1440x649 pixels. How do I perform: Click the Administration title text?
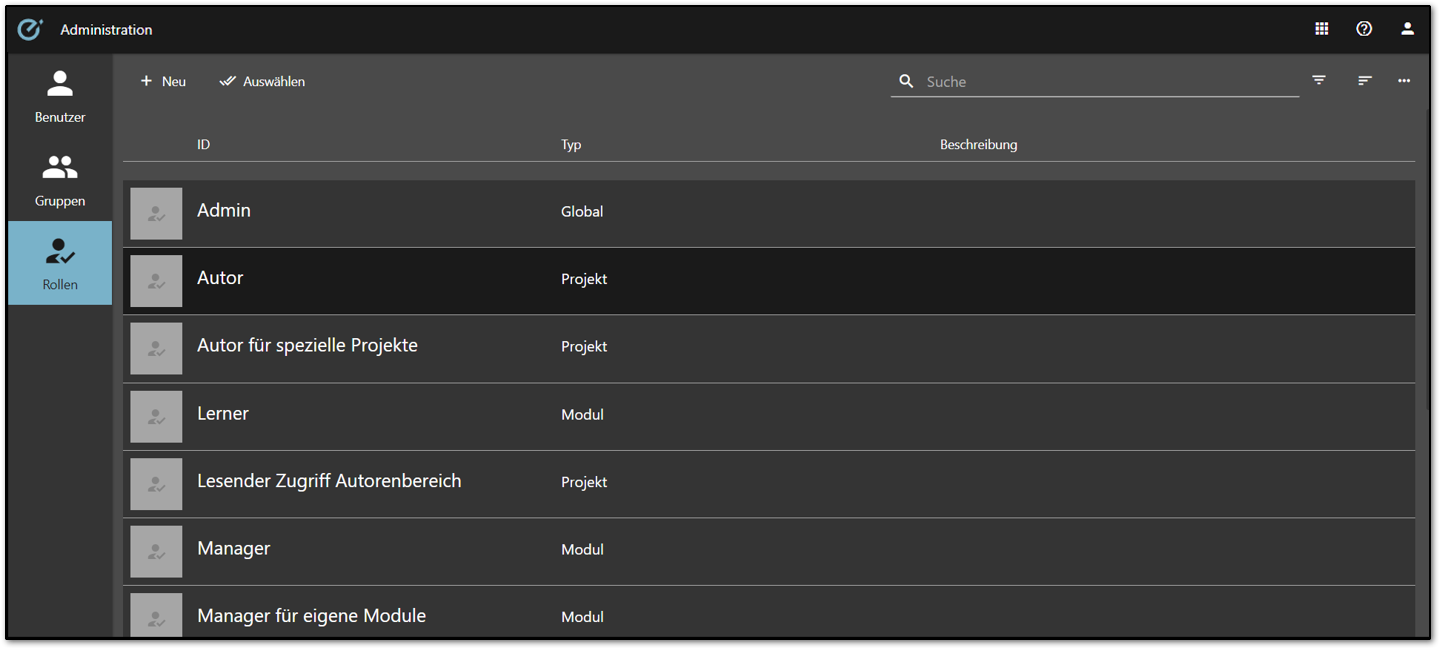106,30
